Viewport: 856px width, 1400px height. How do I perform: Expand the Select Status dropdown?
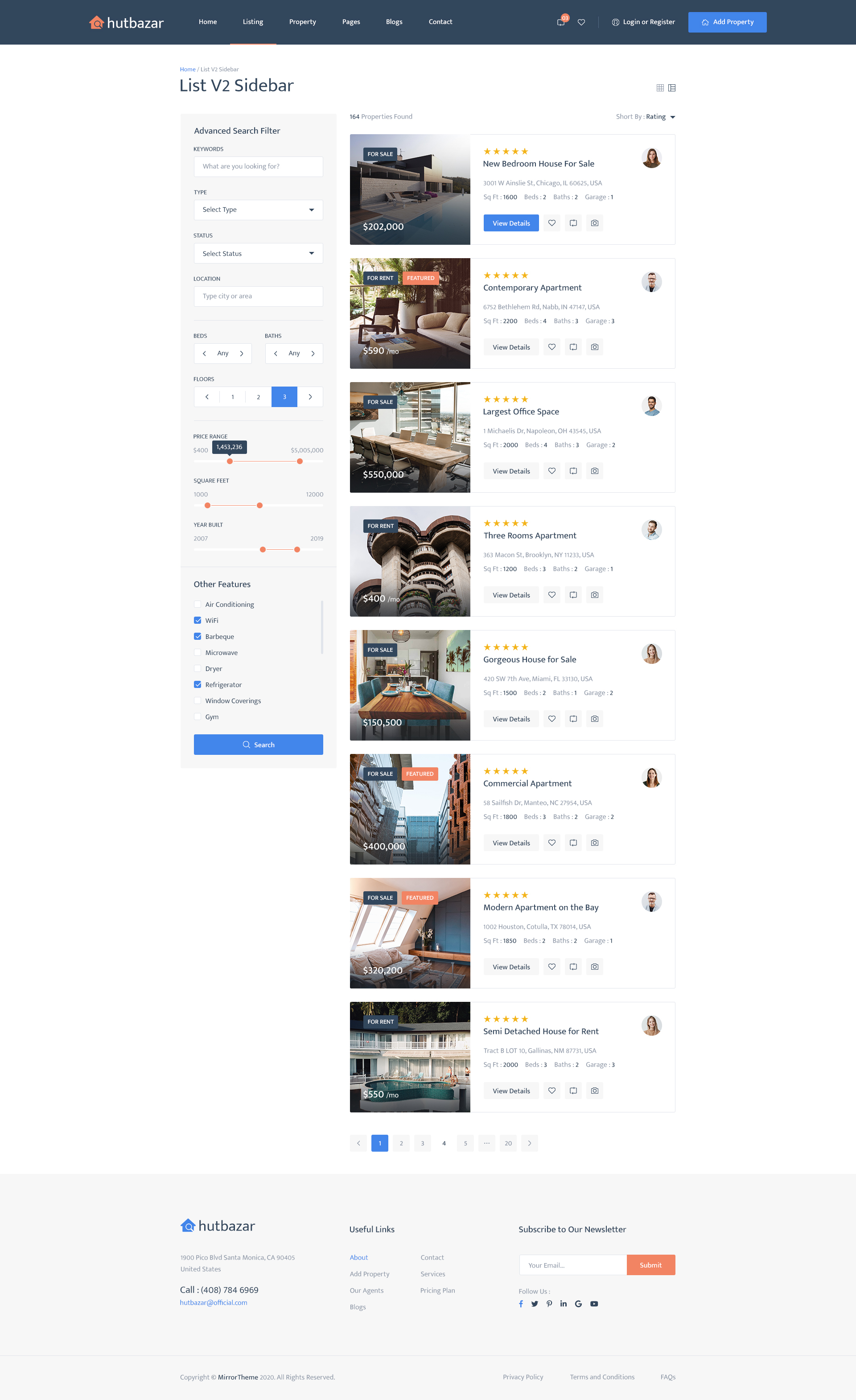tap(258, 253)
